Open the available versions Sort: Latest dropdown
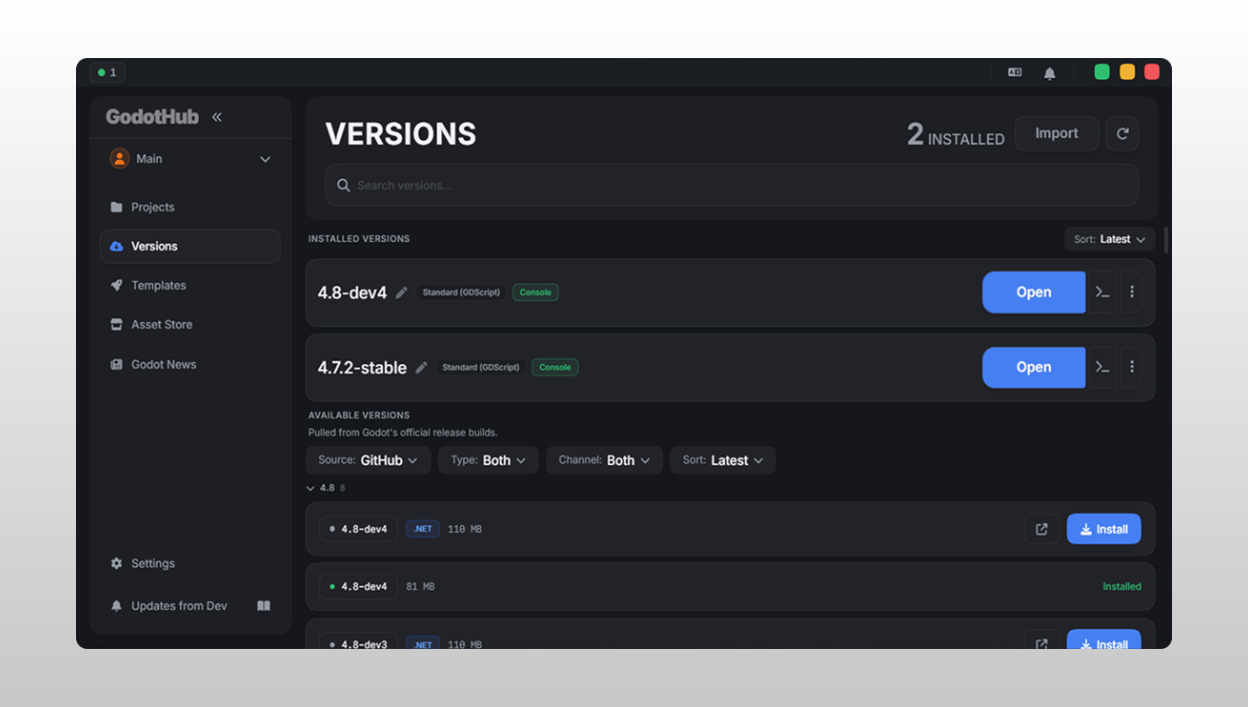 tap(723, 460)
